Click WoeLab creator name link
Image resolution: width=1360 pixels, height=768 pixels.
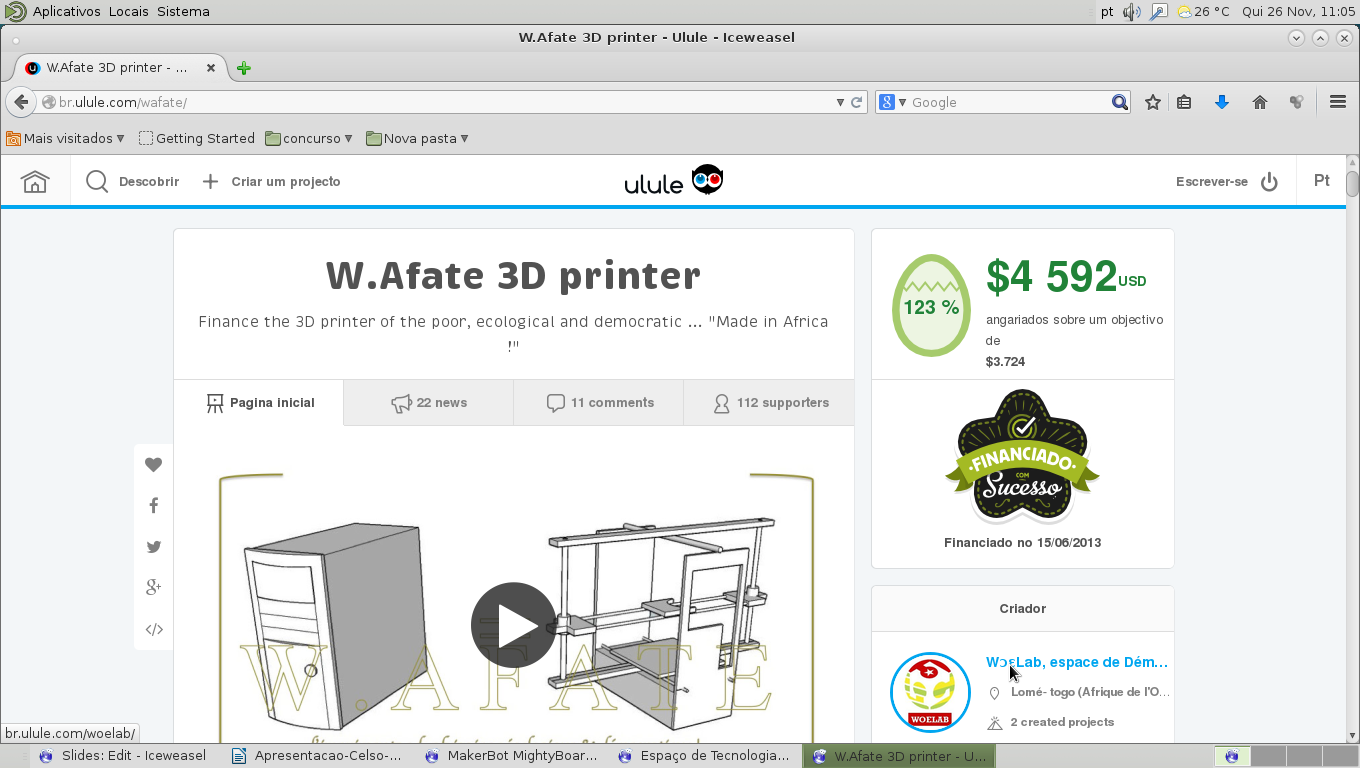click(x=1077, y=662)
